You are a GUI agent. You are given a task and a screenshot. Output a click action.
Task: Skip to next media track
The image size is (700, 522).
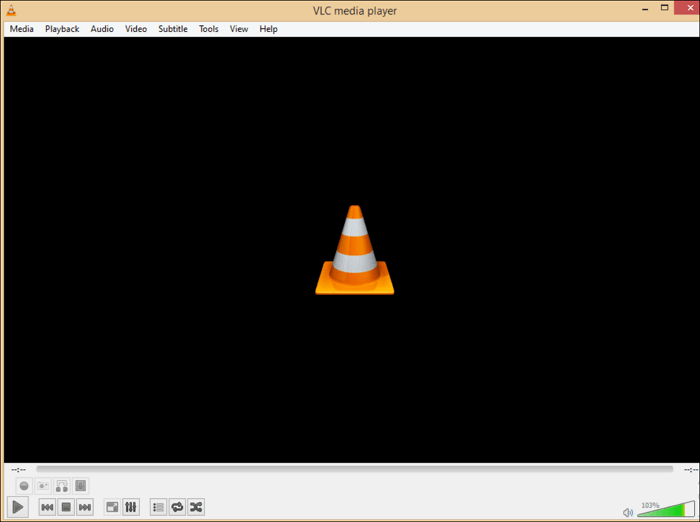(x=85, y=507)
